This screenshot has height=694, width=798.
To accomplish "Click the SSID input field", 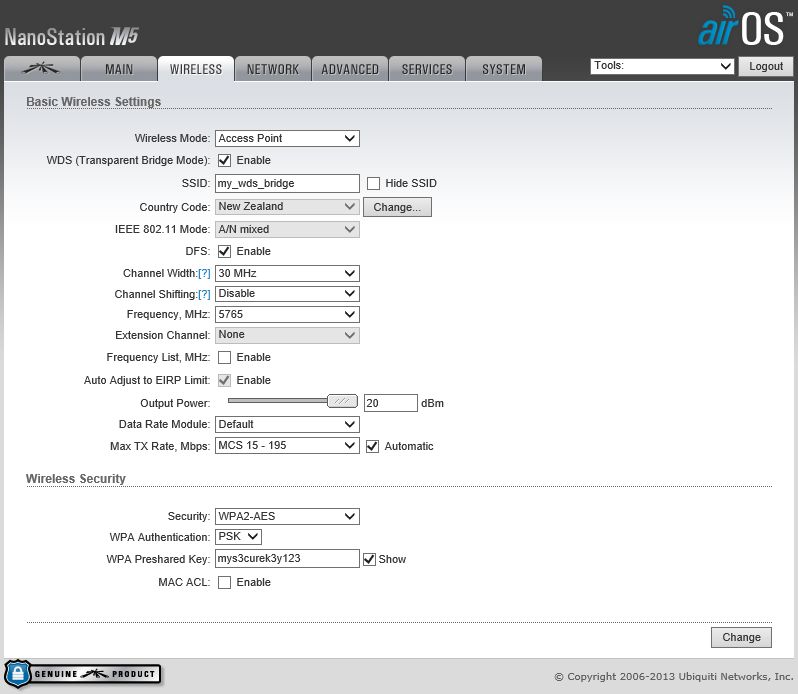I will tap(287, 183).
